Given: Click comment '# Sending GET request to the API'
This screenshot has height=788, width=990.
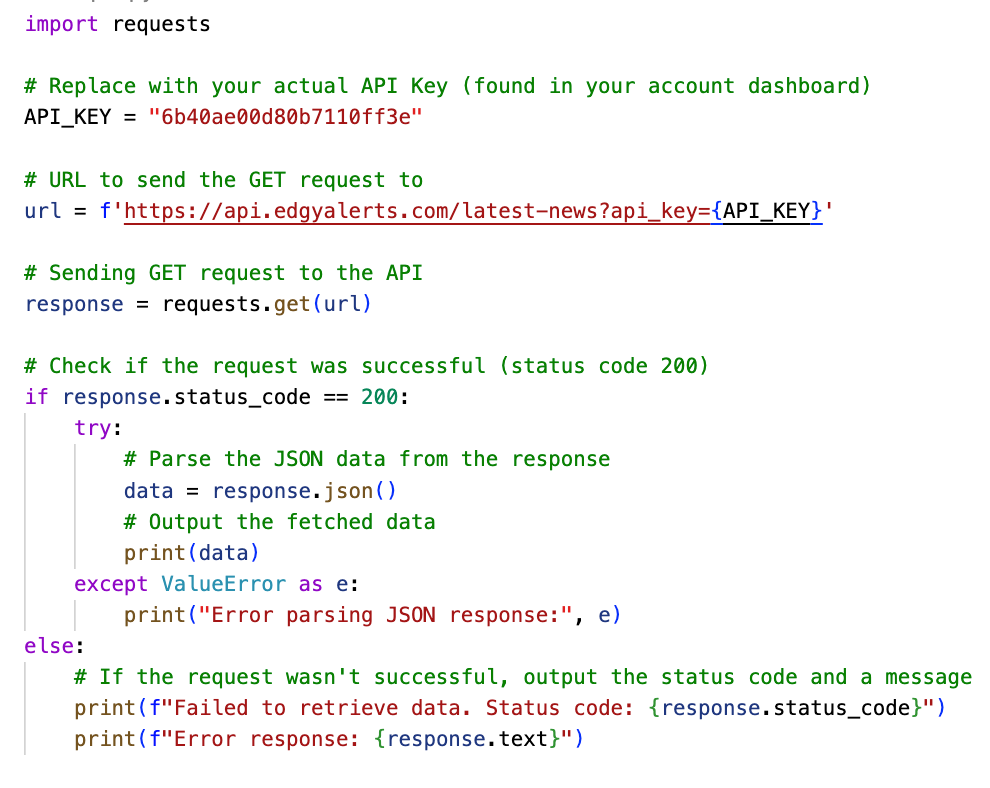Looking at the screenshot, I should coord(224,273).
